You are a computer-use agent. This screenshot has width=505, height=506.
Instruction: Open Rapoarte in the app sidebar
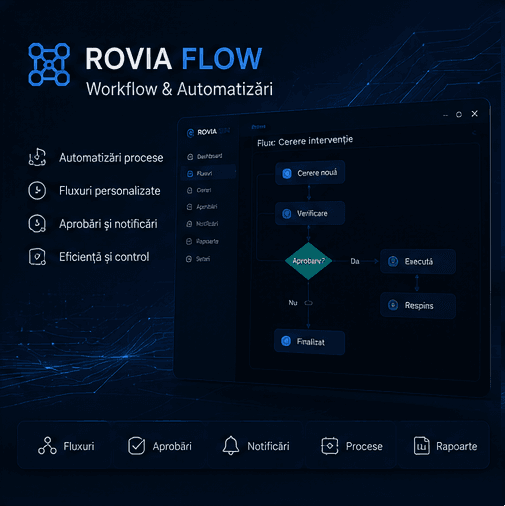click(x=202, y=241)
